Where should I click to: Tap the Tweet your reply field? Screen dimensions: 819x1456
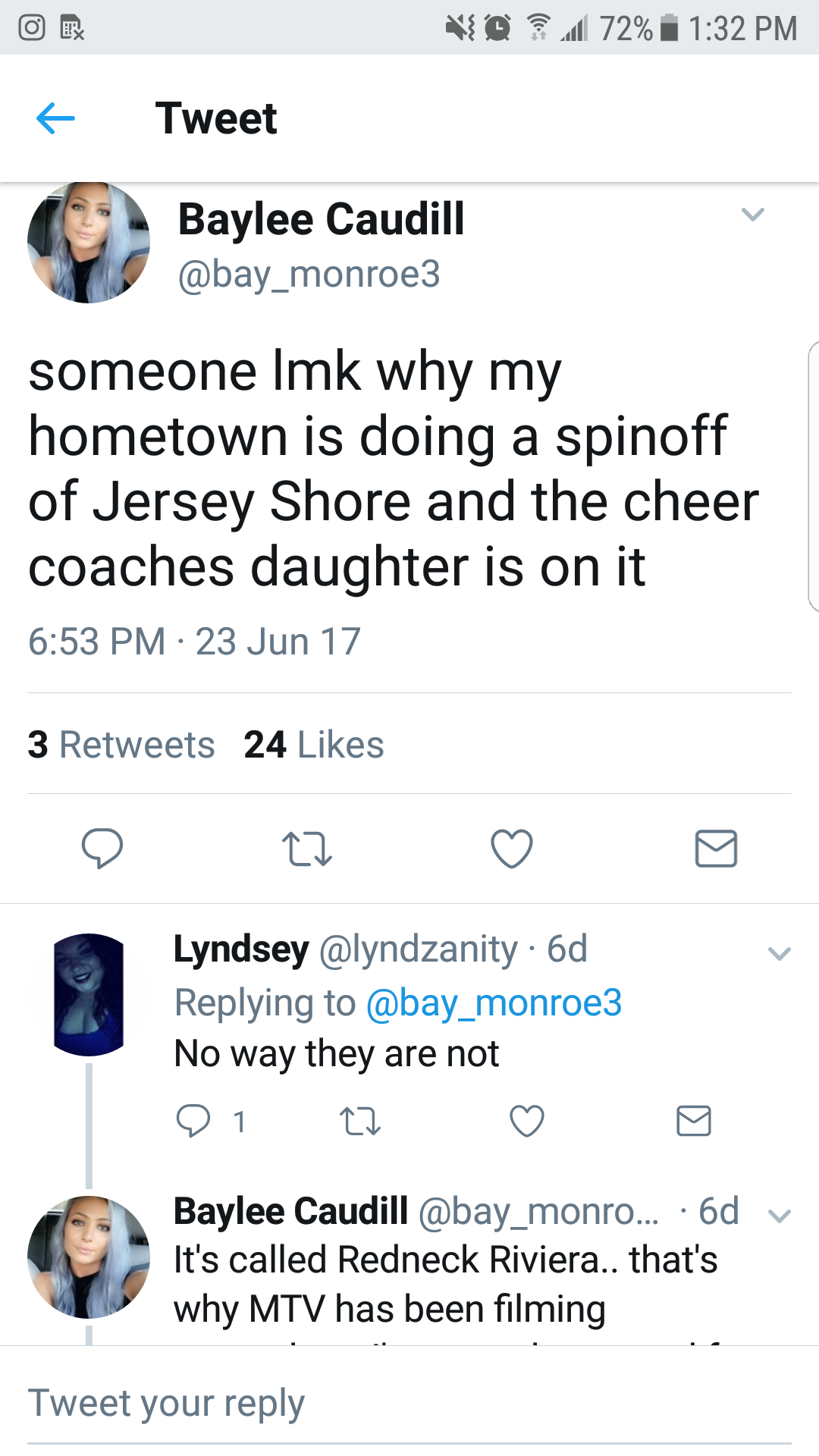tap(409, 1403)
